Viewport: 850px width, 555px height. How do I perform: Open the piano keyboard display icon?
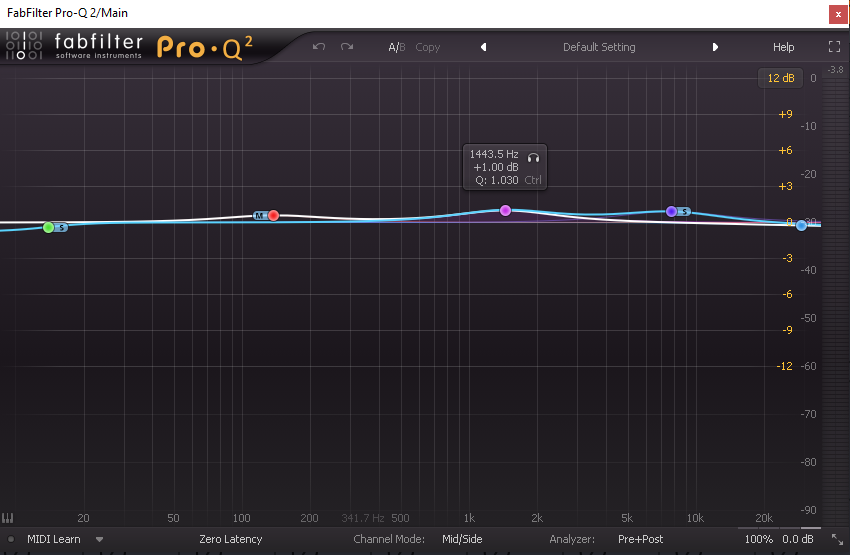[7, 518]
